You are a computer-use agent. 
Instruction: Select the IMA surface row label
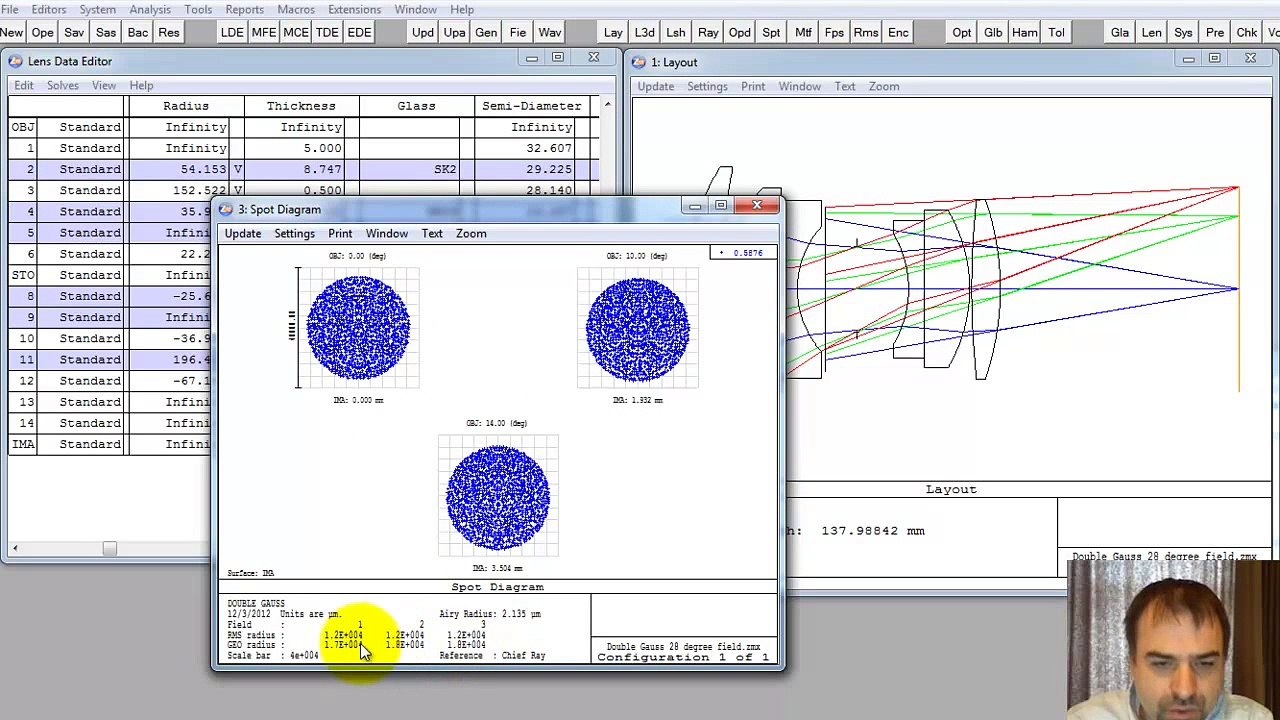click(x=22, y=444)
